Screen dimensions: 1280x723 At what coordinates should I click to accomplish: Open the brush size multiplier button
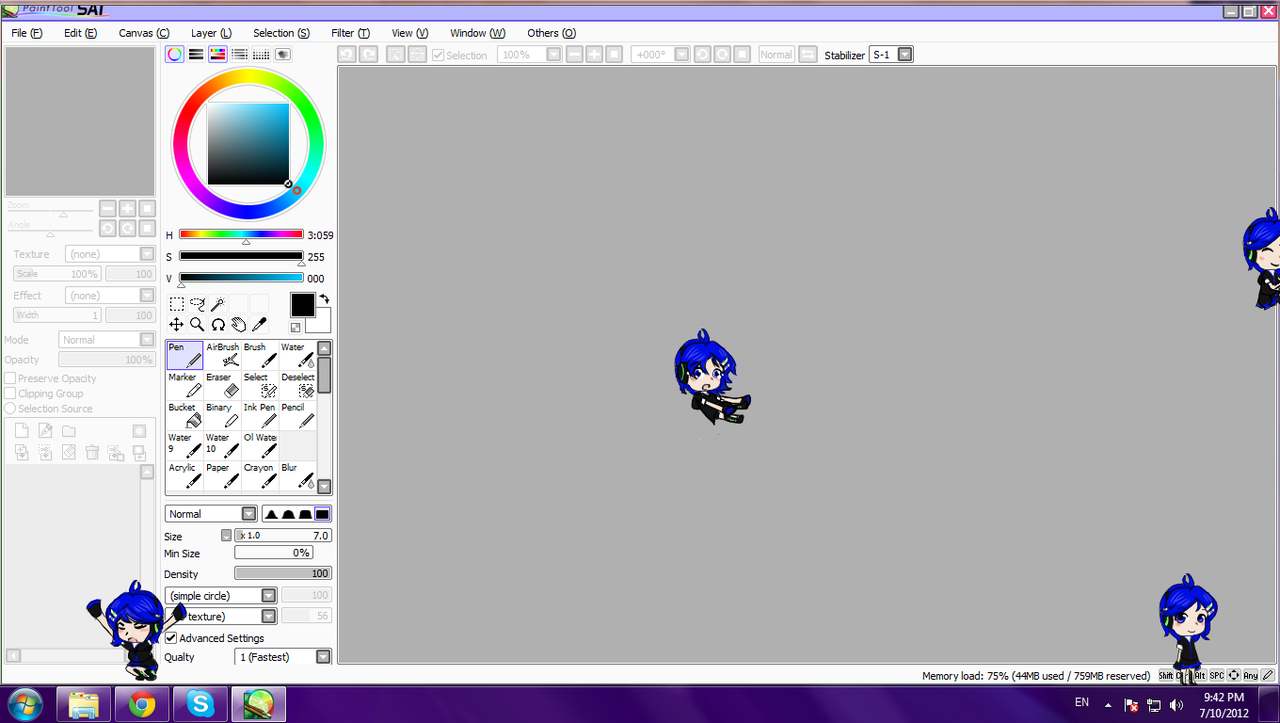[226, 535]
